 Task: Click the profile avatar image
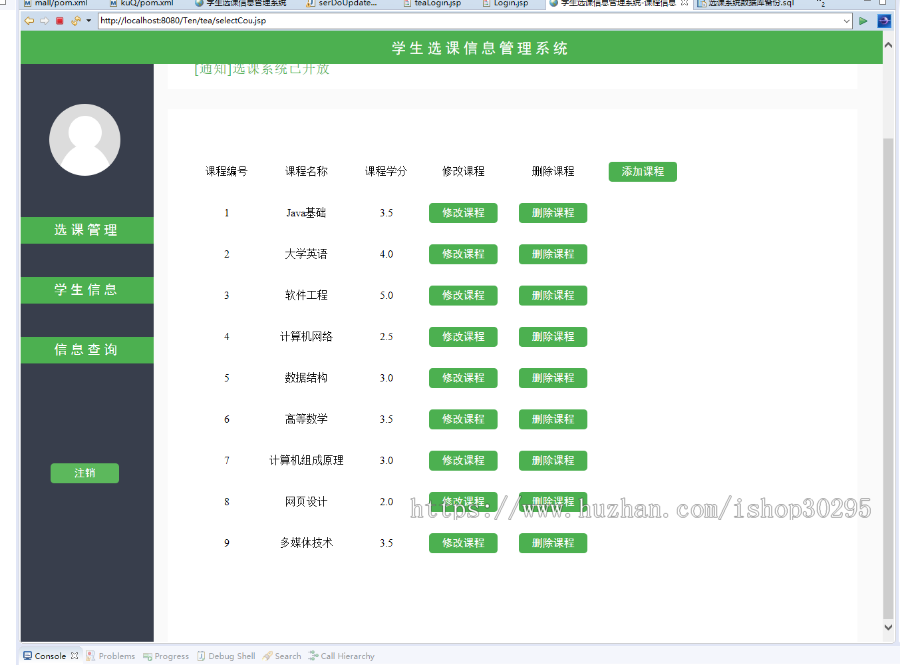85,140
